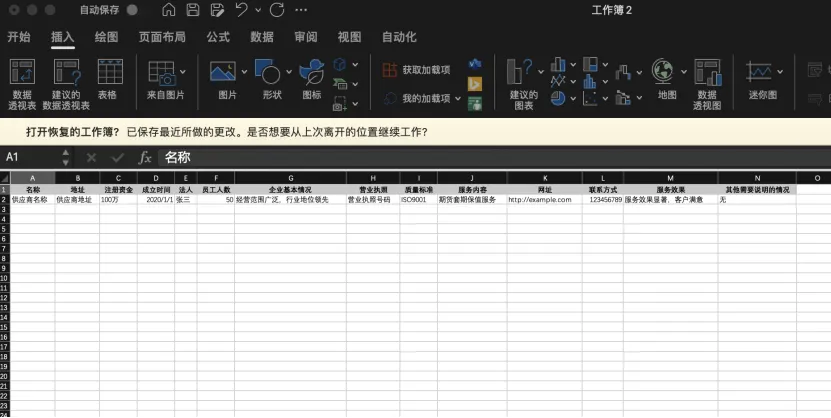The height and width of the screenshot is (418, 831).
Task: Expand the 图片 dropdown arrow
Action: pyautogui.click(x=244, y=72)
